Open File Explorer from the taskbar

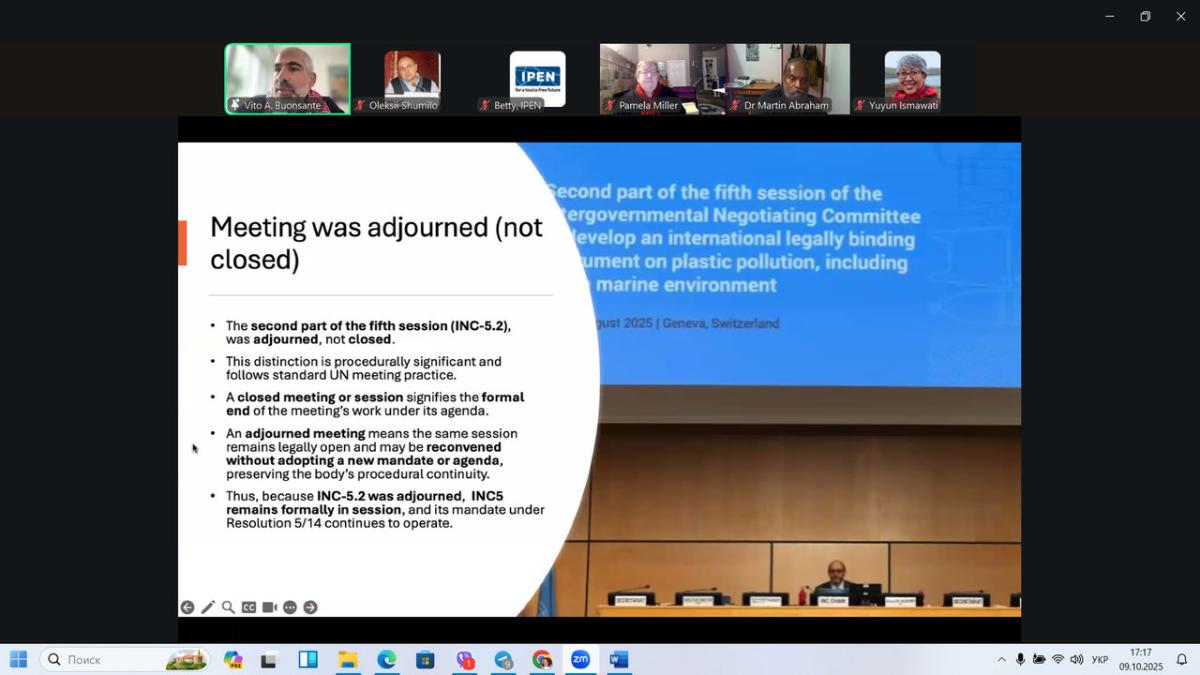[x=347, y=660]
